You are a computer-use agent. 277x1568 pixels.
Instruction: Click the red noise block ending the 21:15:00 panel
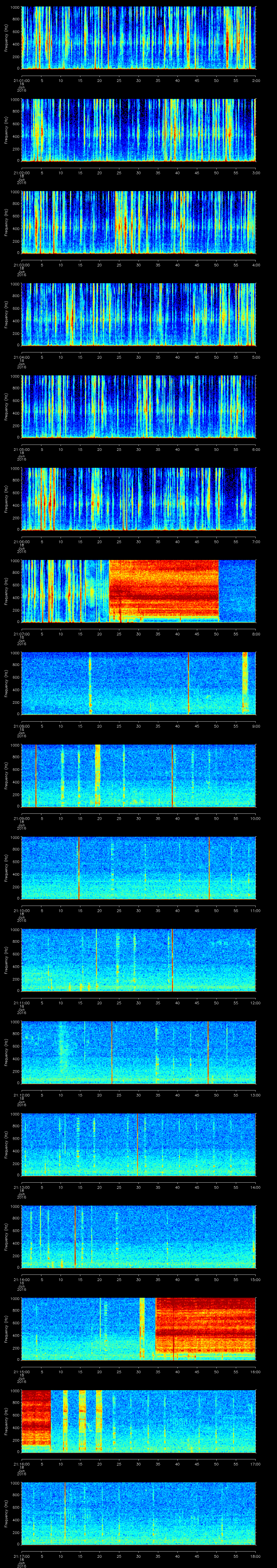pos(206,1328)
